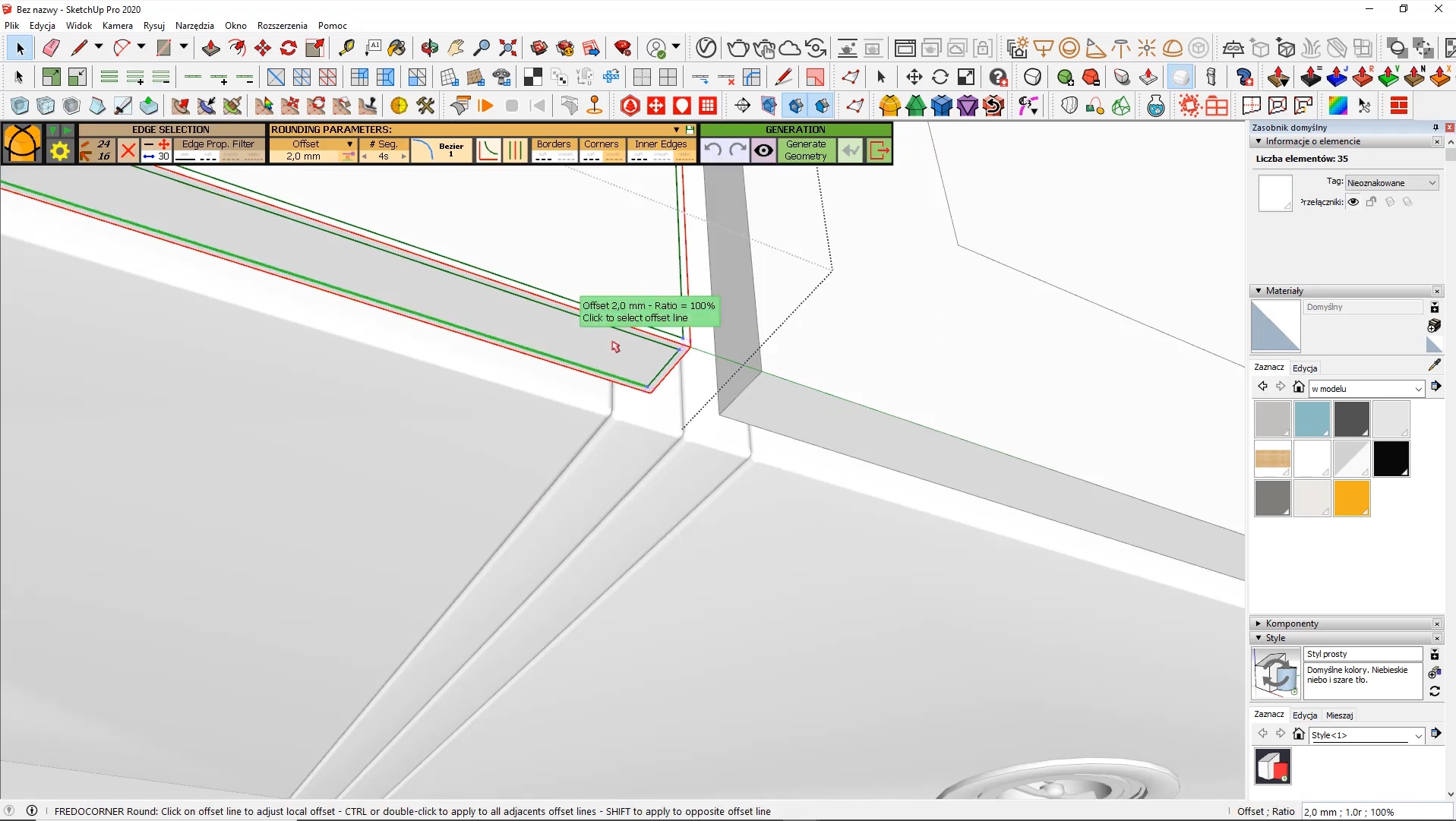Toggle the lock switch in entity info
This screenshot has width=1456, height=821.
point(1372,202)
